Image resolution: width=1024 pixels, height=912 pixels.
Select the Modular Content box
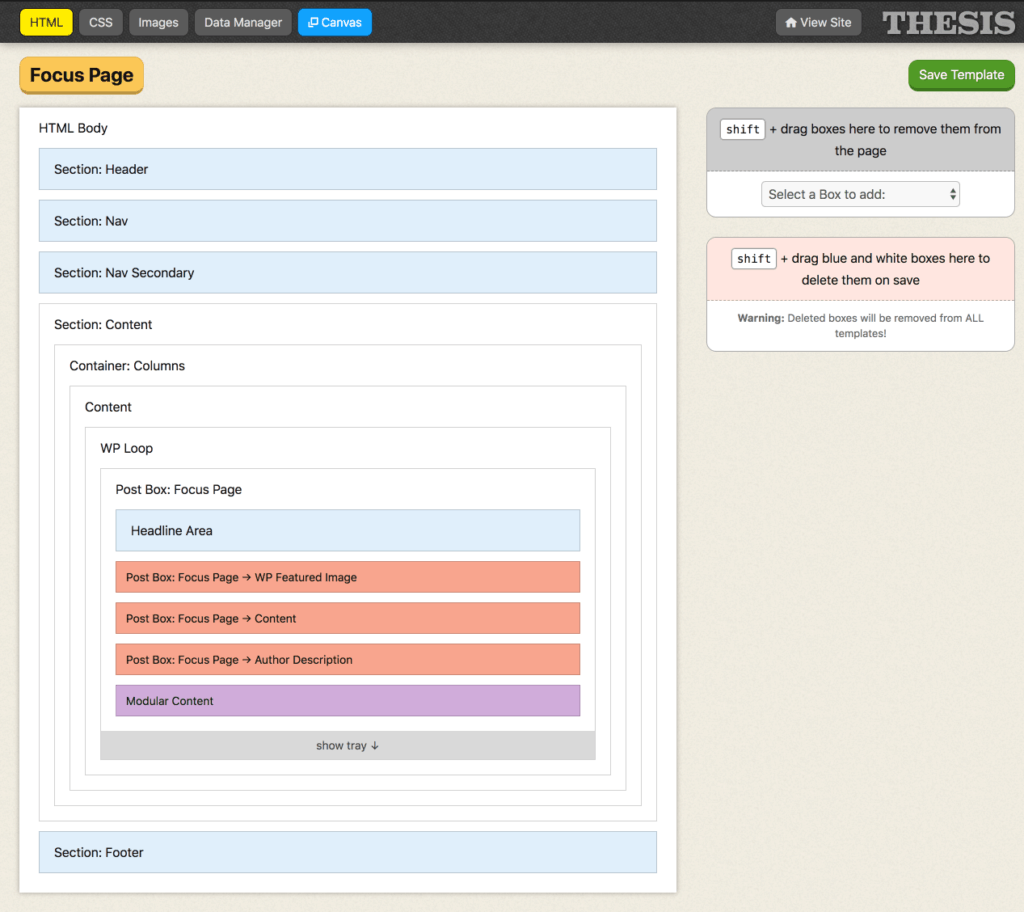point(347,700)
